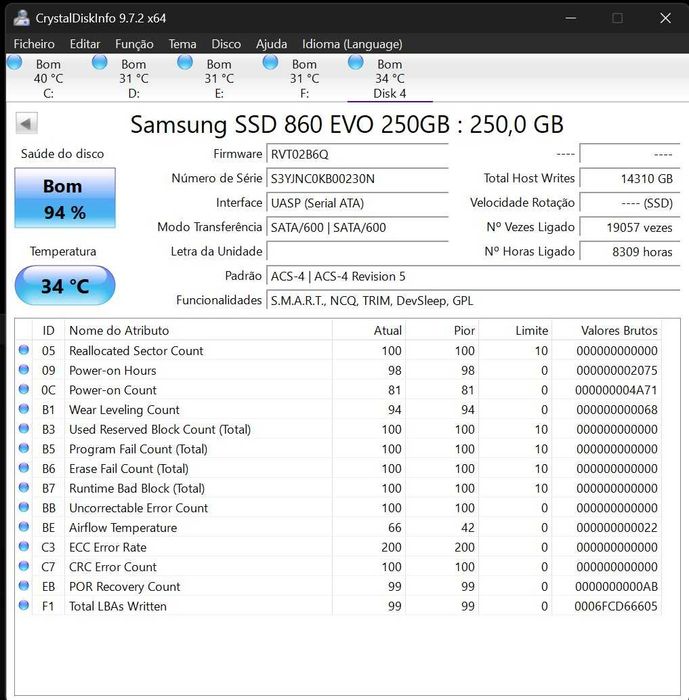Click the Samsung SSD 860 EVO title

[x=347, y=124]
